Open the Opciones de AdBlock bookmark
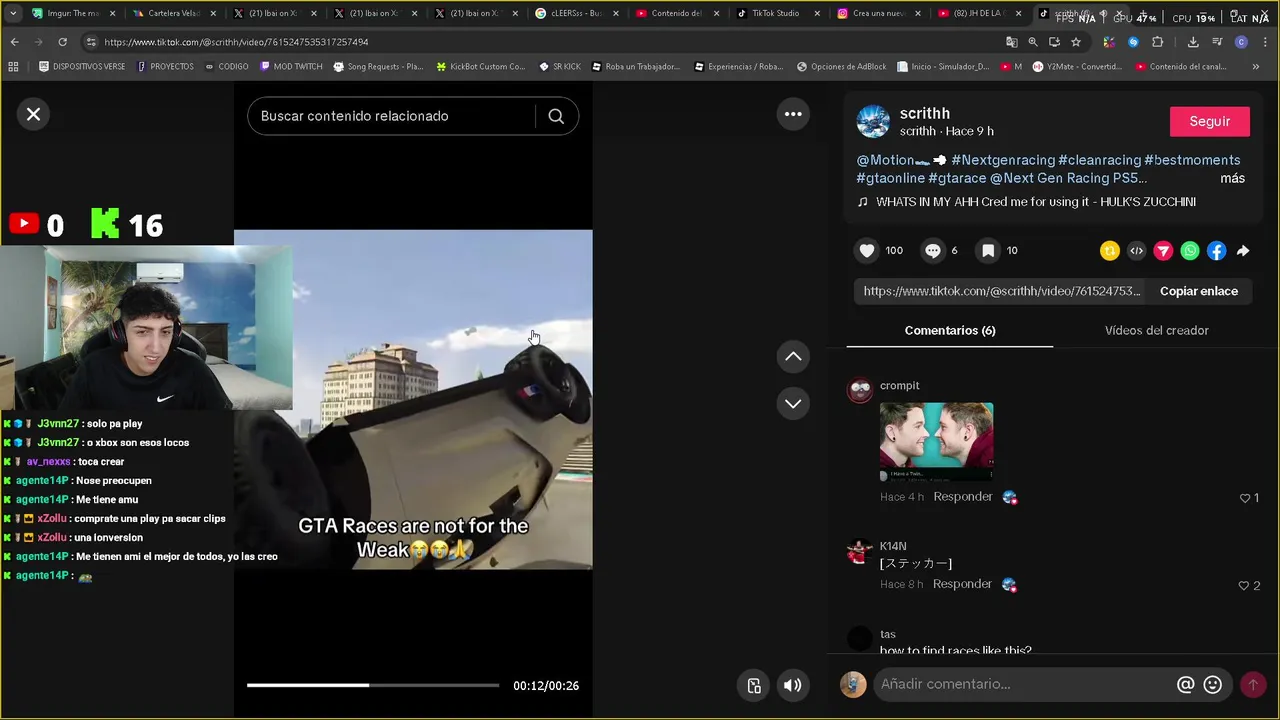The height and width of the screenshot is (720, 1280). 842,67
